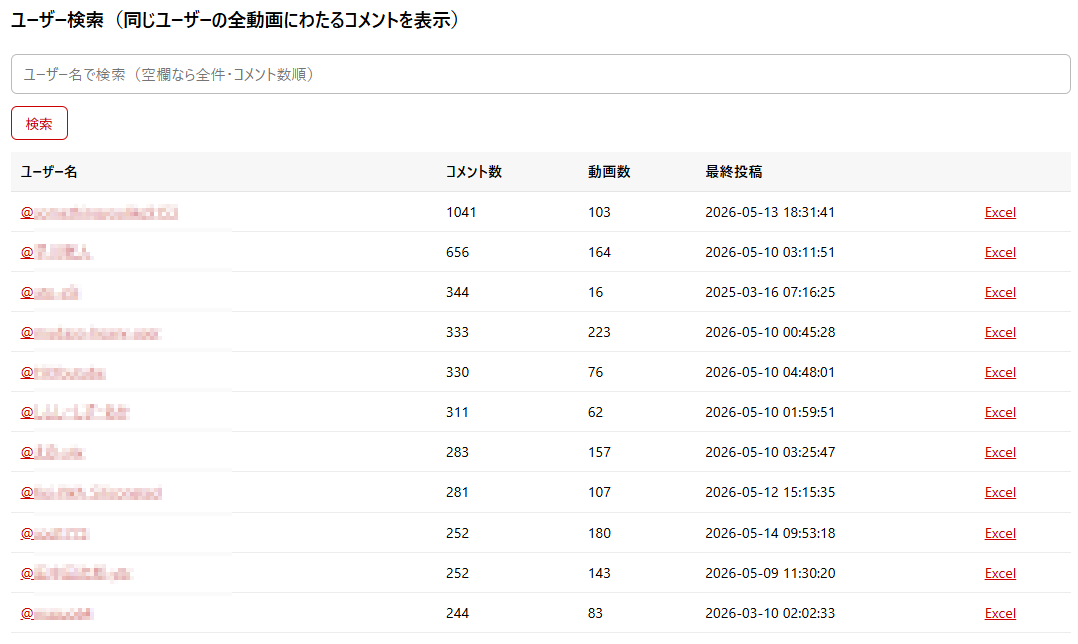Select the date 2025-03-16 07:16:25
The height and width of the screenshot is (644, 1078).
[x=770, y=292]
